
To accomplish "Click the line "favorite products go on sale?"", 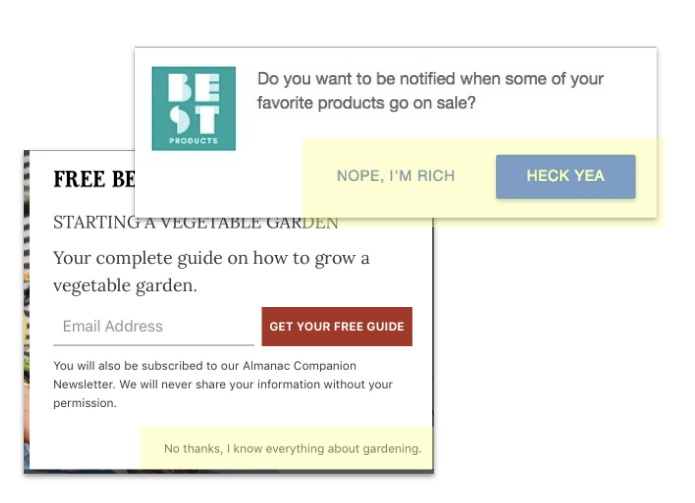I will [366, 103].
